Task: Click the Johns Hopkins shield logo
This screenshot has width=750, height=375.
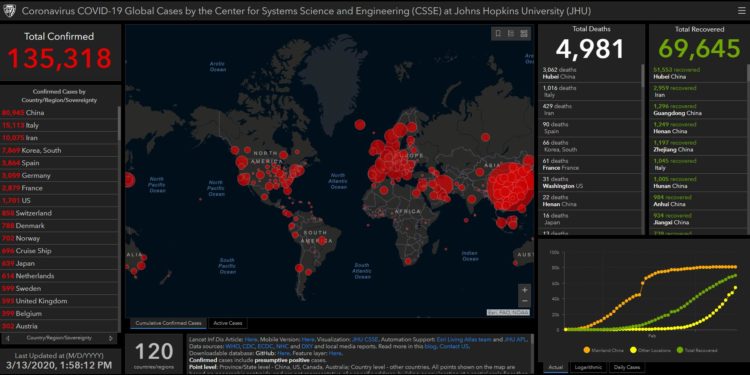Action: 10,10
